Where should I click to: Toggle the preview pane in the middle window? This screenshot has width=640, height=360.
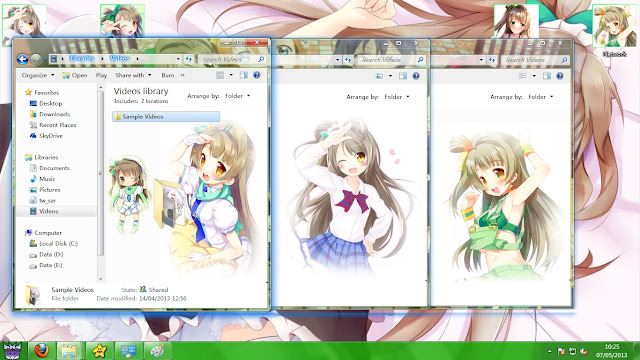403,76
